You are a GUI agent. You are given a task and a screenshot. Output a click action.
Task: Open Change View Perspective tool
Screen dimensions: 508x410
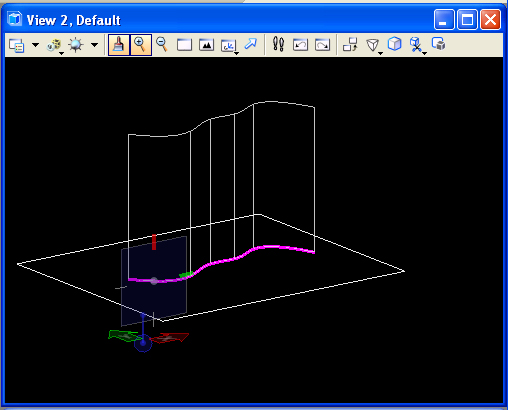pos(373,45)
